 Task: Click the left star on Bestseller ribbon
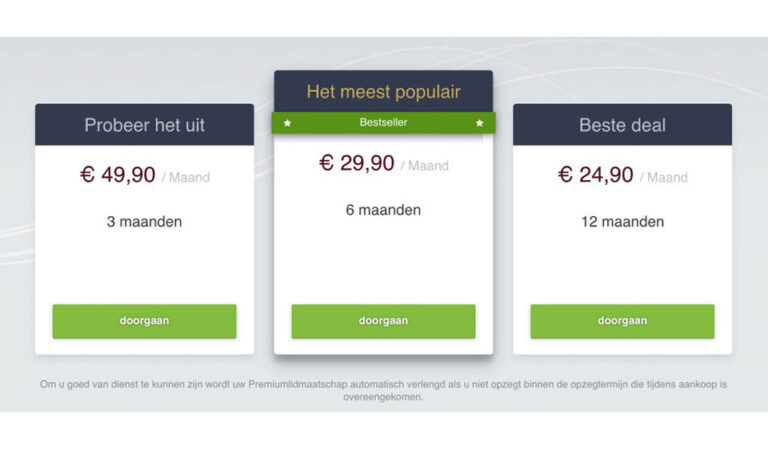[x=288, y=123]
